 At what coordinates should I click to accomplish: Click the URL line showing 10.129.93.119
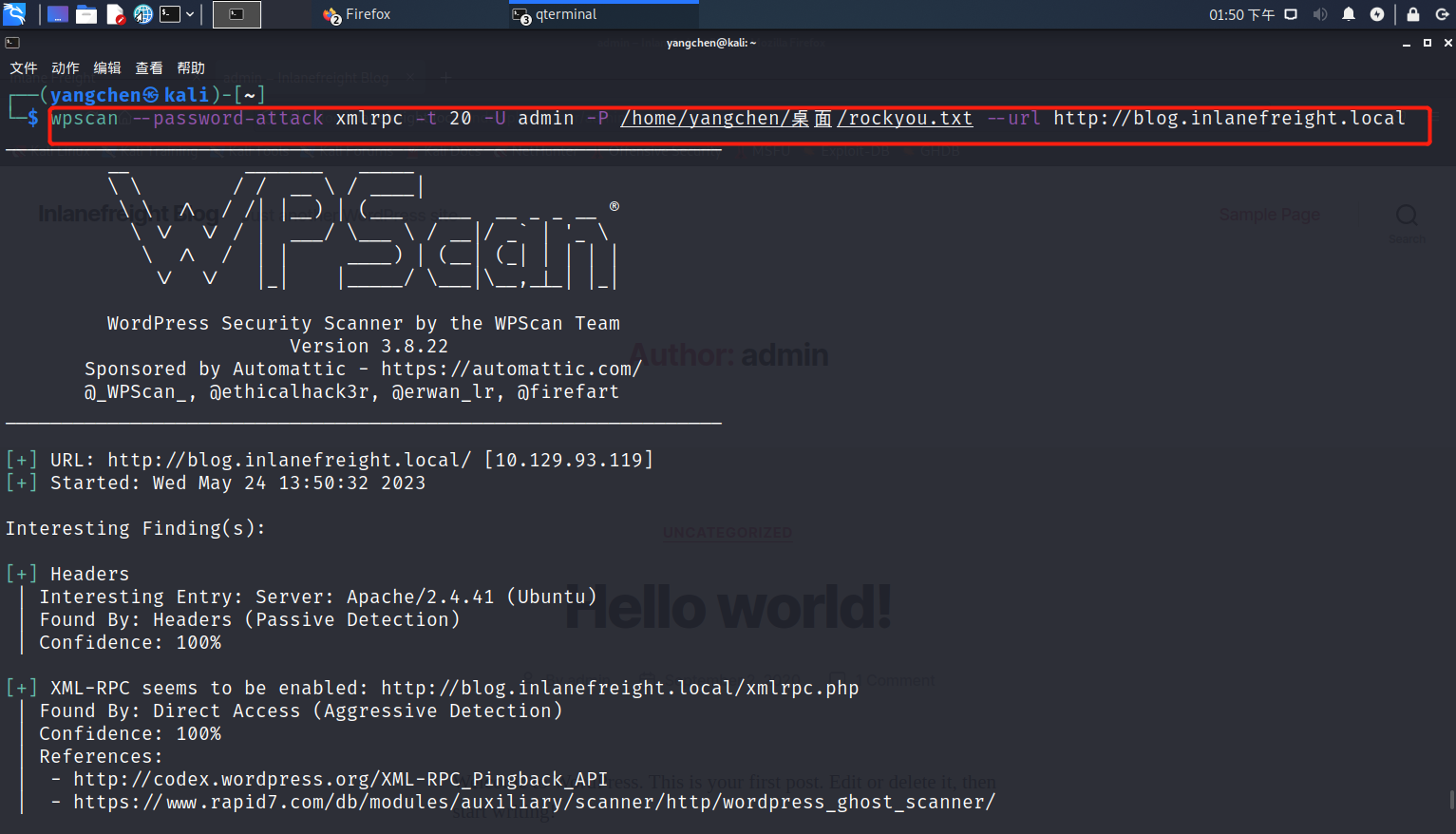click(330, 461)
